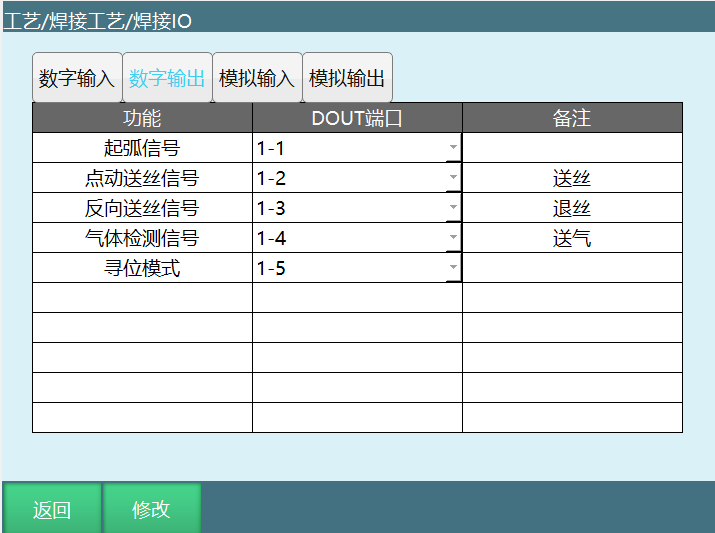Select the 起弧信号 function cell
This screenshot has height=533, width=715.
pos(142,148)
